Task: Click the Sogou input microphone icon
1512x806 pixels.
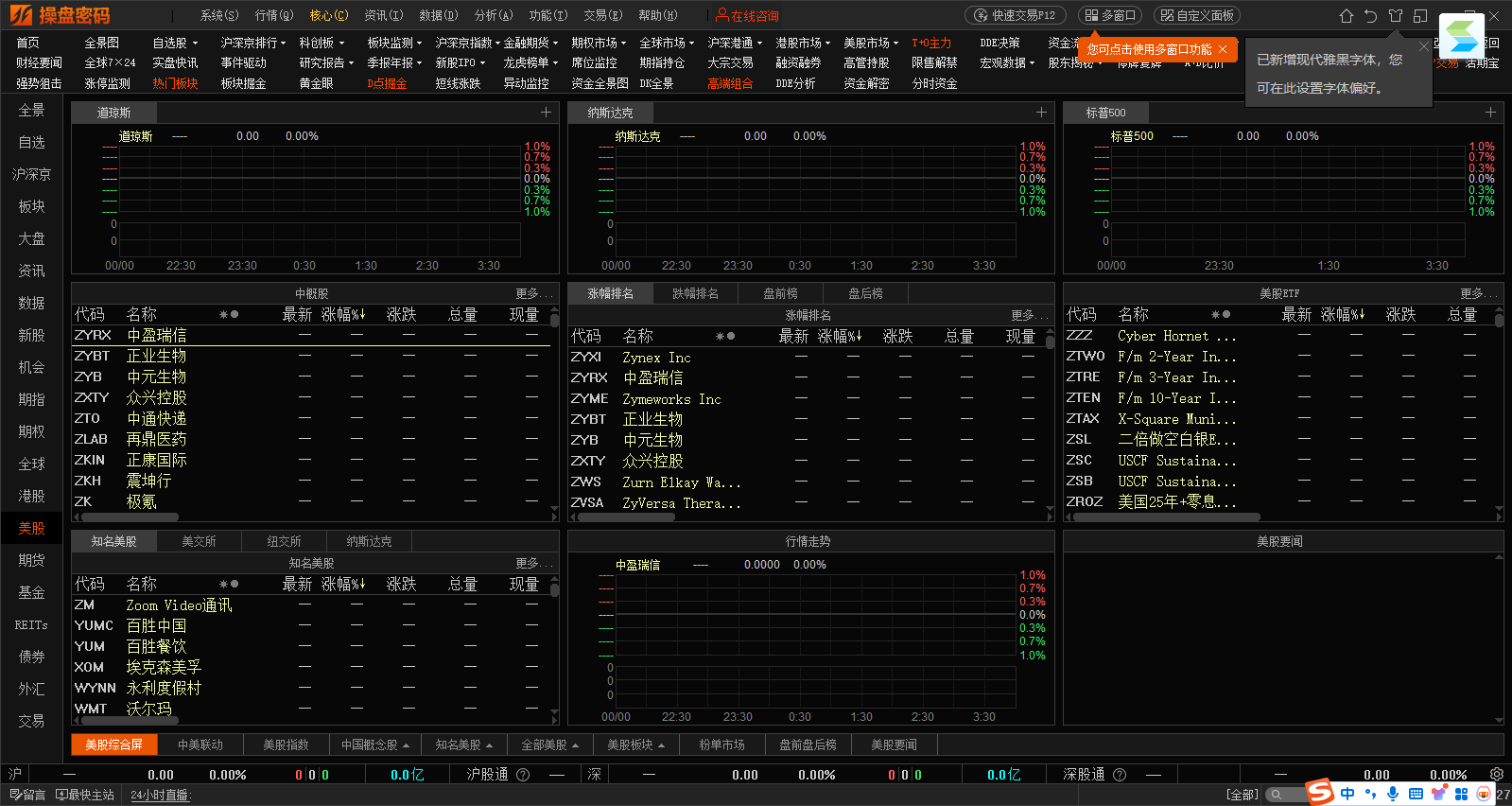Action: point(1392,794)
